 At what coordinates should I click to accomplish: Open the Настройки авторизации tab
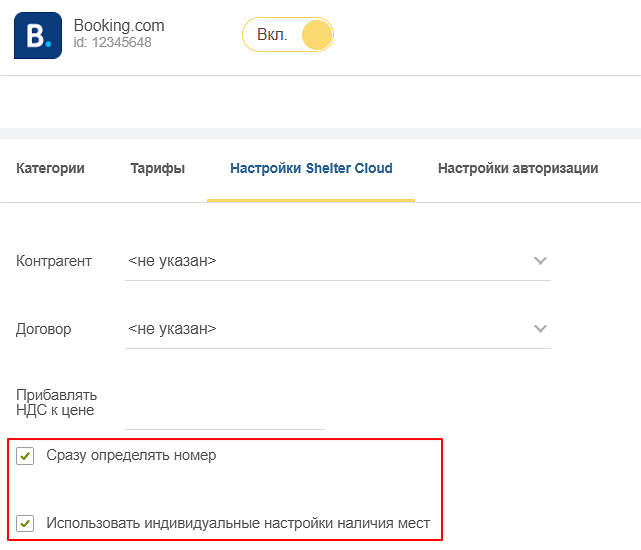518,168
